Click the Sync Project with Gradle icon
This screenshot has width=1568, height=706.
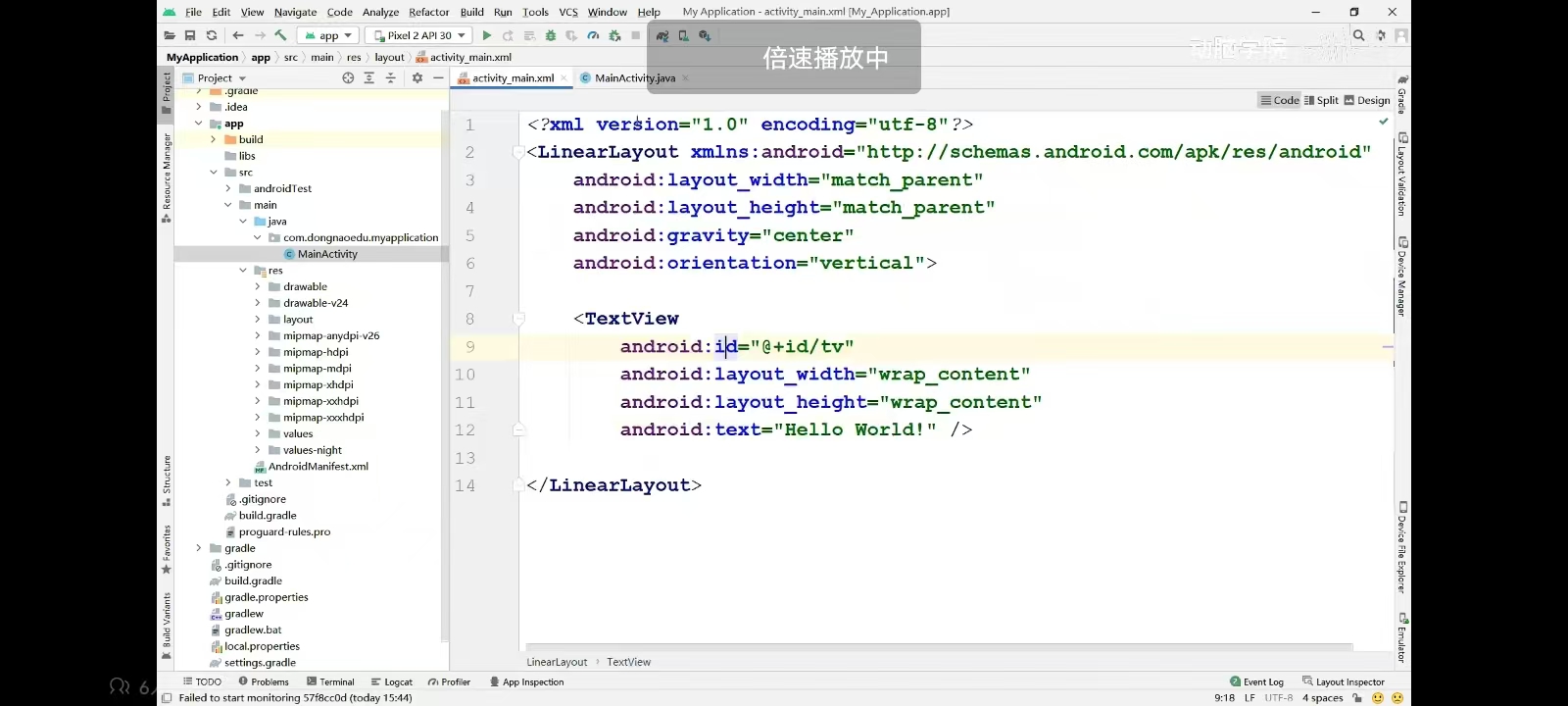(x=662, y=35)
